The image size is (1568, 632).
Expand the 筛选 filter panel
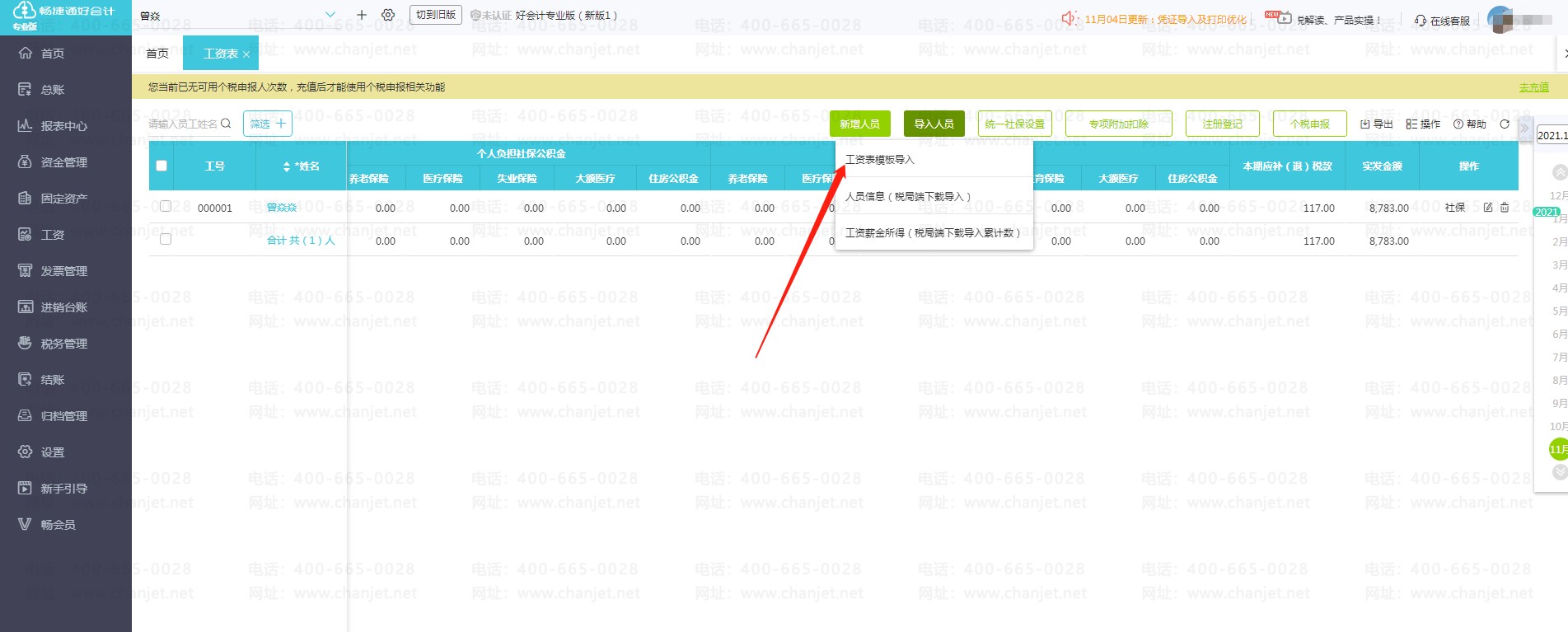(268, 124)
